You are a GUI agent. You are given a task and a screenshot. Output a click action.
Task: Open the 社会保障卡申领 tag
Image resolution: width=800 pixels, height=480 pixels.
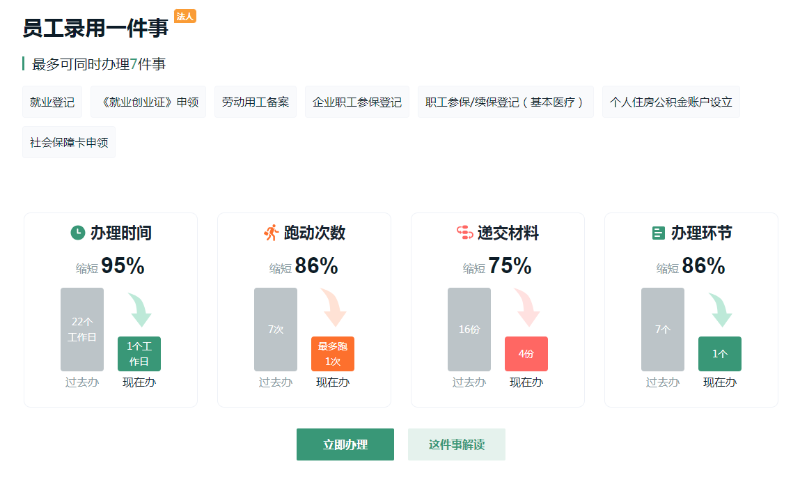69,142
